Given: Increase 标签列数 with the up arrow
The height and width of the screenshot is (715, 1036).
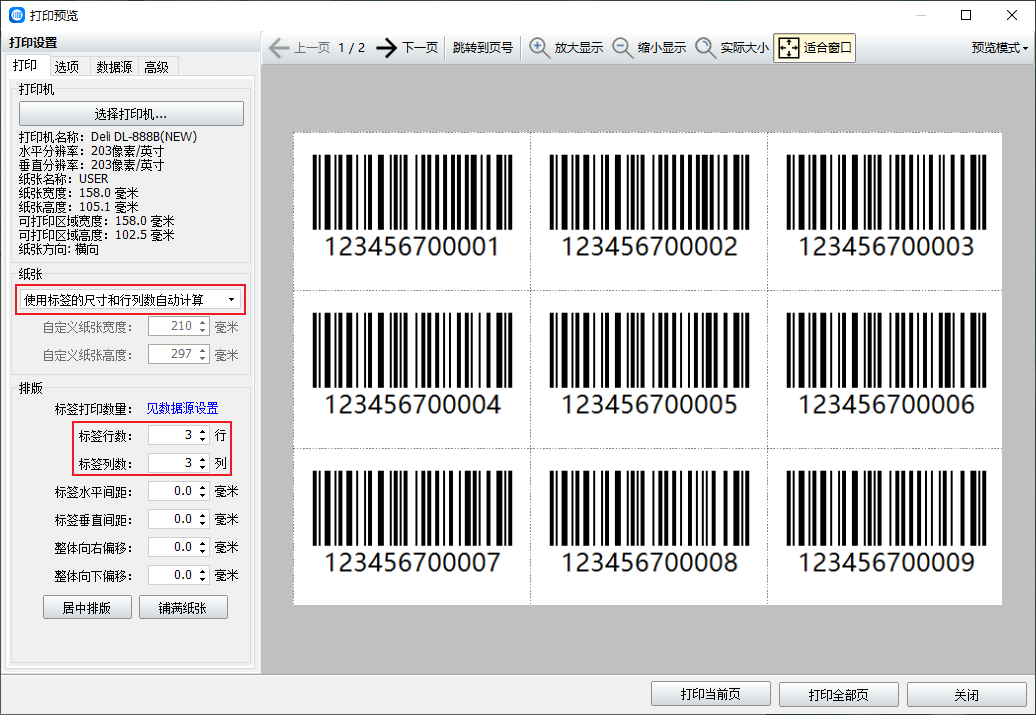Looking at the screenshot, I should [x=202, y=459].
